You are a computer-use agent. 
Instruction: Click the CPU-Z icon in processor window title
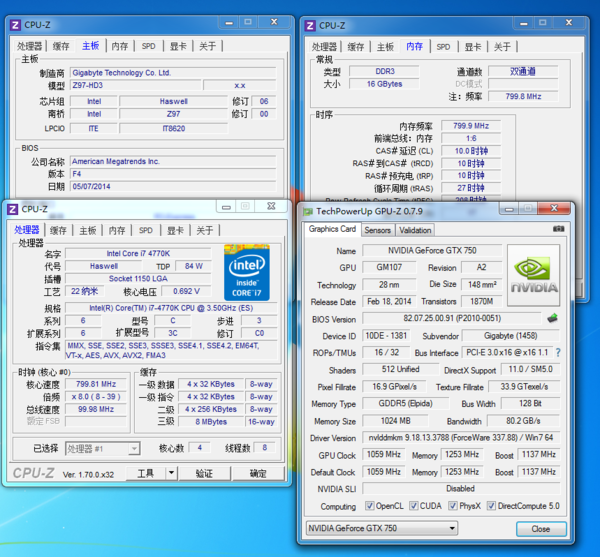point(13,209)
